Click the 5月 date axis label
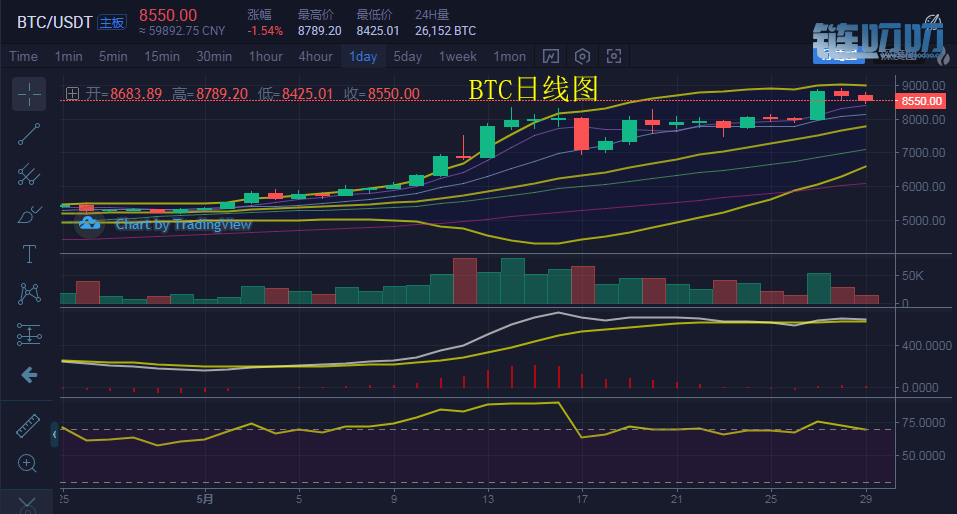This screenshot has height=514, width=957. click(x=205, y=499)
